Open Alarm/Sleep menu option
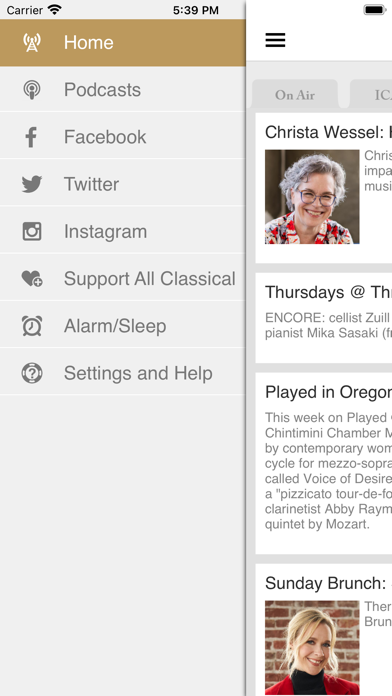 pyautogui.click(x=123, y=326)
